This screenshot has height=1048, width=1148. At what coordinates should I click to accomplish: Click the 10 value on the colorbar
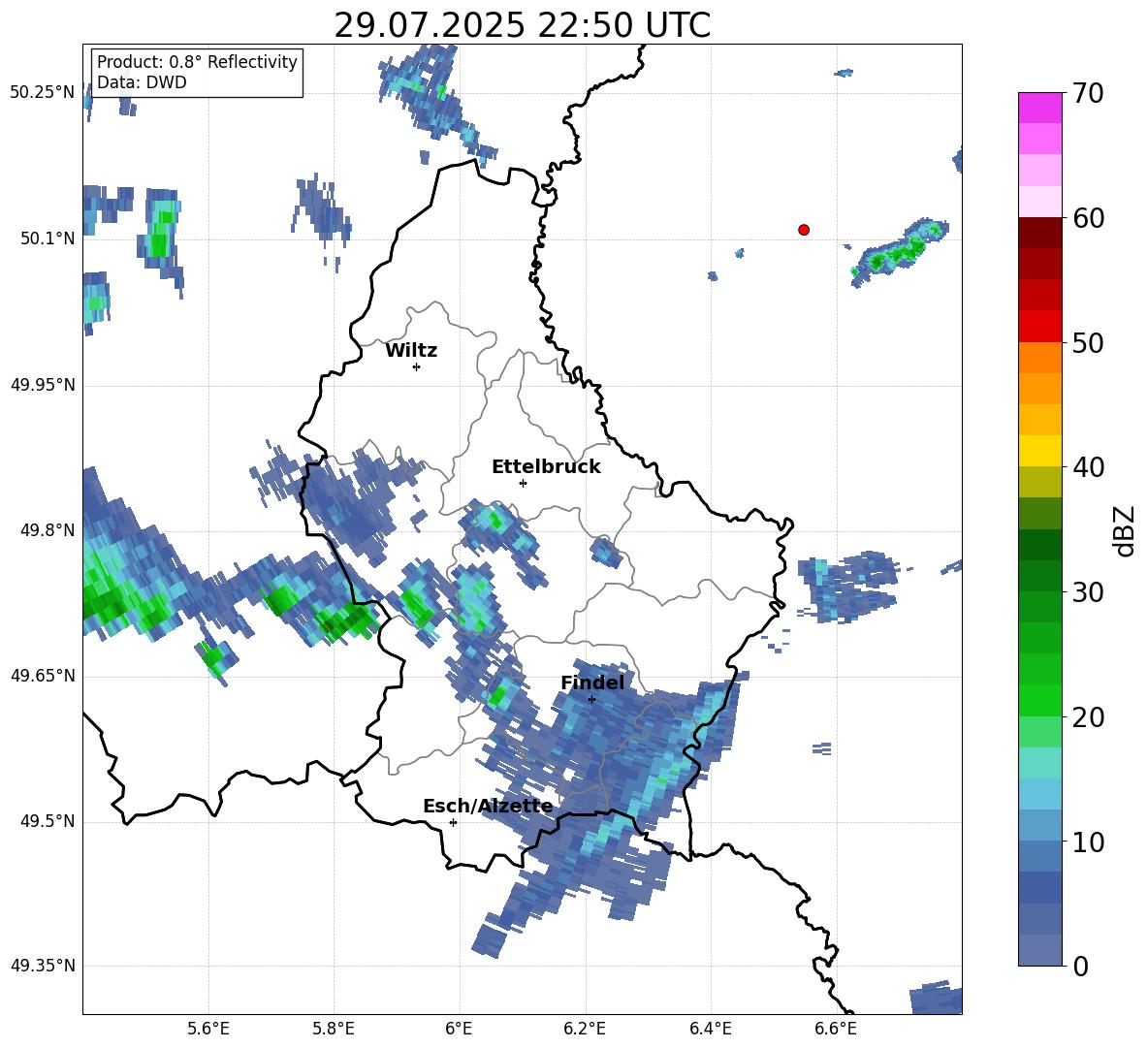pos(1088,842)
